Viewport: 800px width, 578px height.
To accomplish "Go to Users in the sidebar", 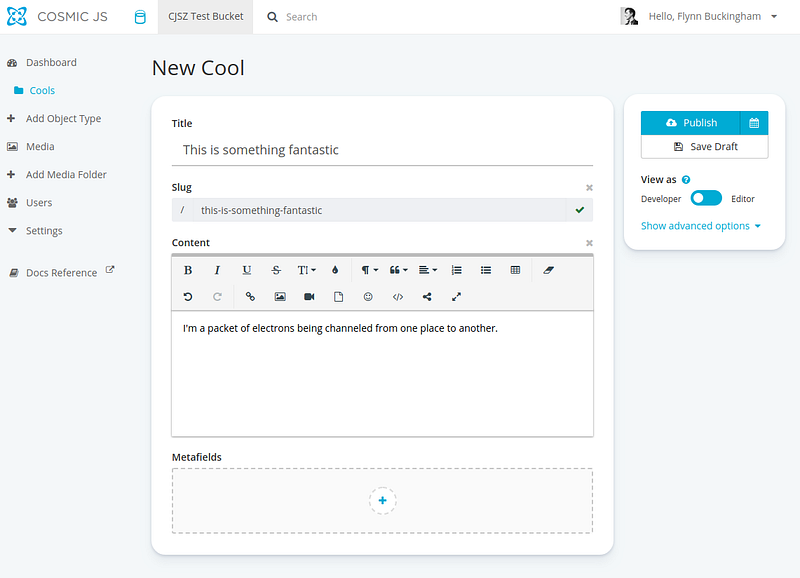I will 39,203.
